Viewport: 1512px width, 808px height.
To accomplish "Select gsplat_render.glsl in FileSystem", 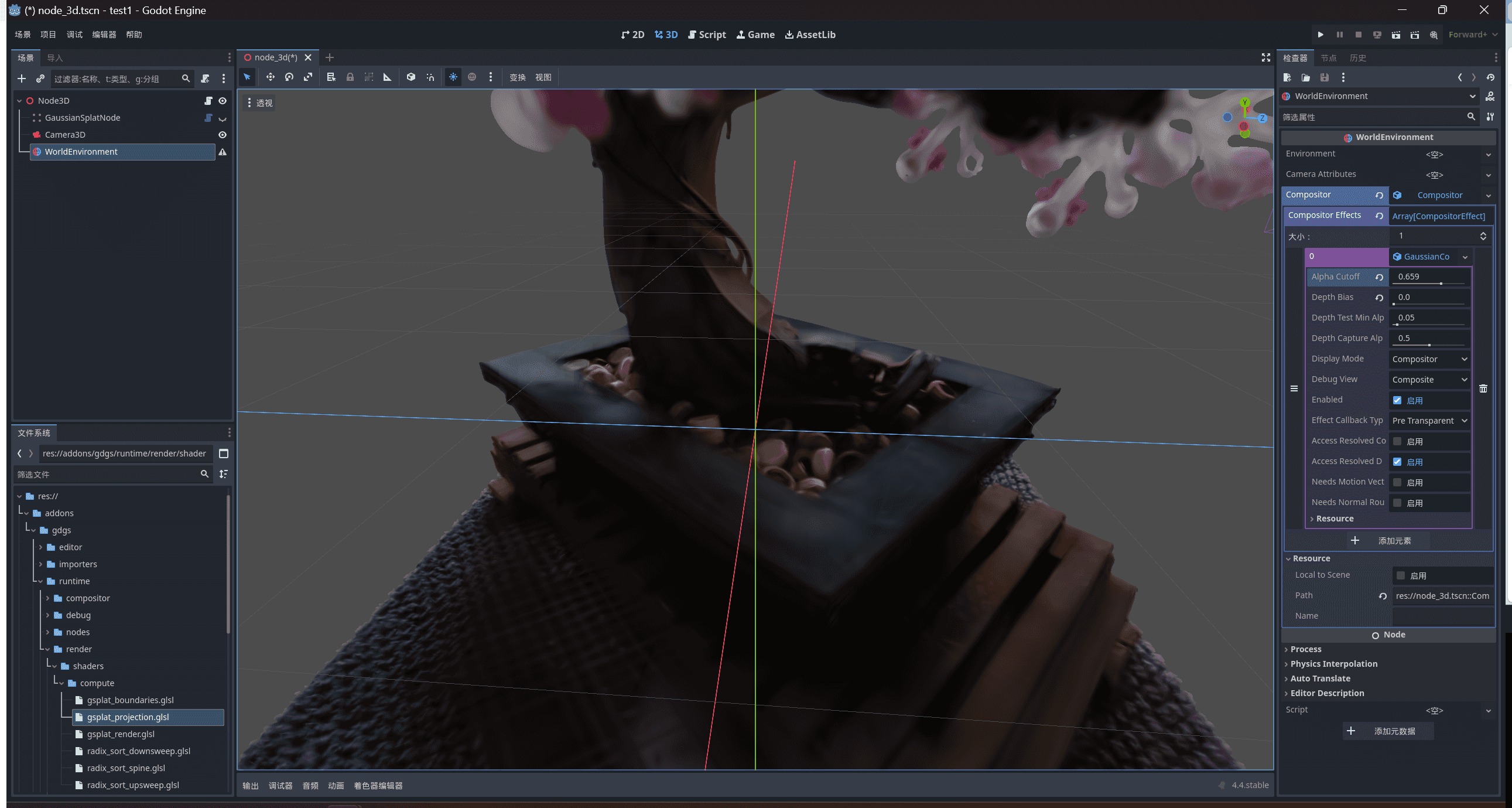I will [121, 734].
